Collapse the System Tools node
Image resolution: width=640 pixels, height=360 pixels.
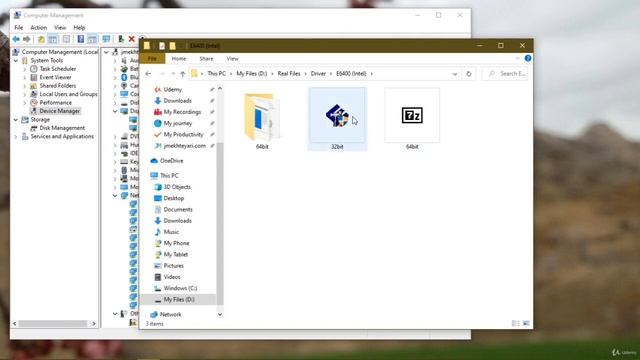pos(16,60)
